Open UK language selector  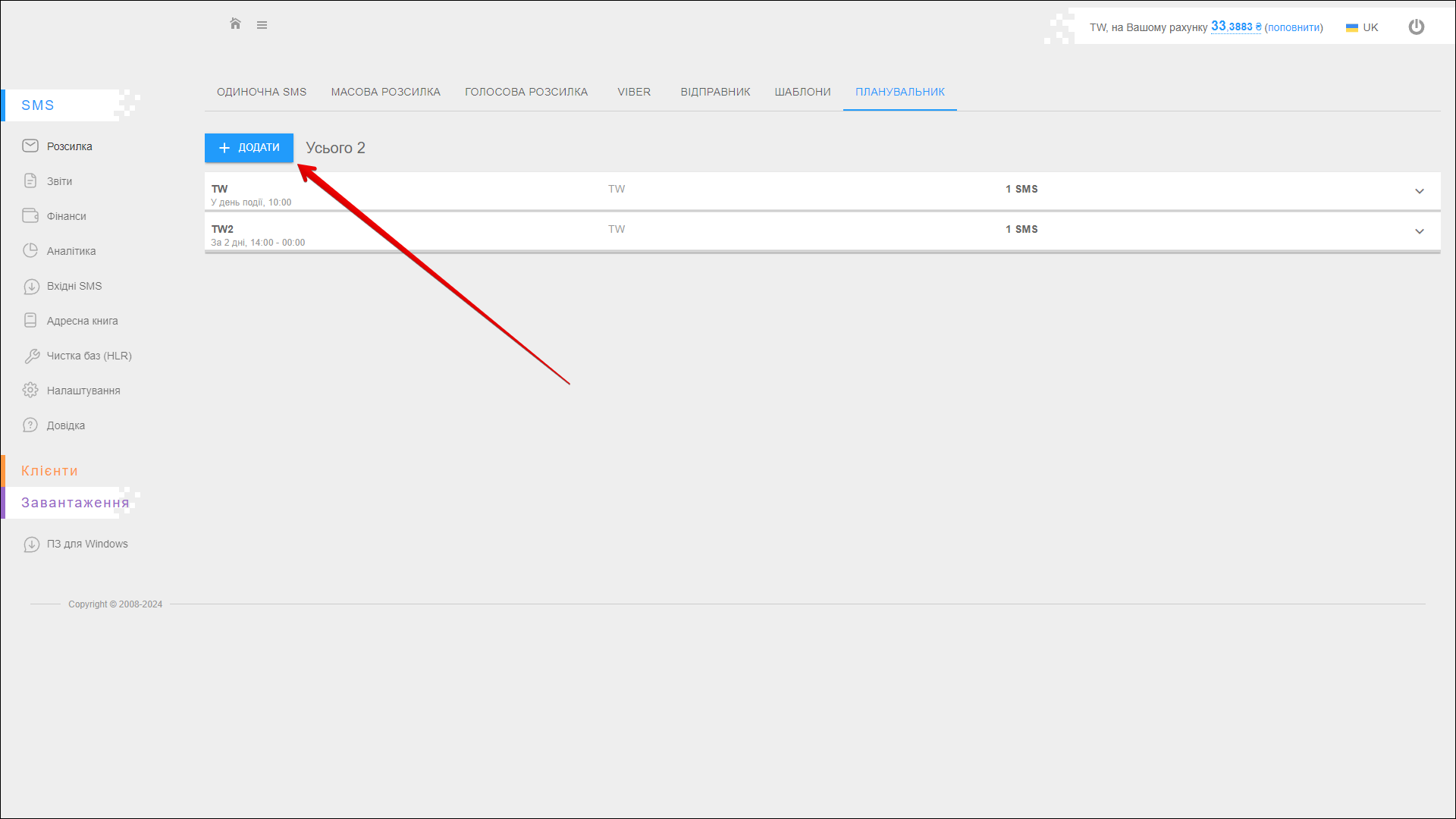pyautogui.click(x=1362, y=27)
